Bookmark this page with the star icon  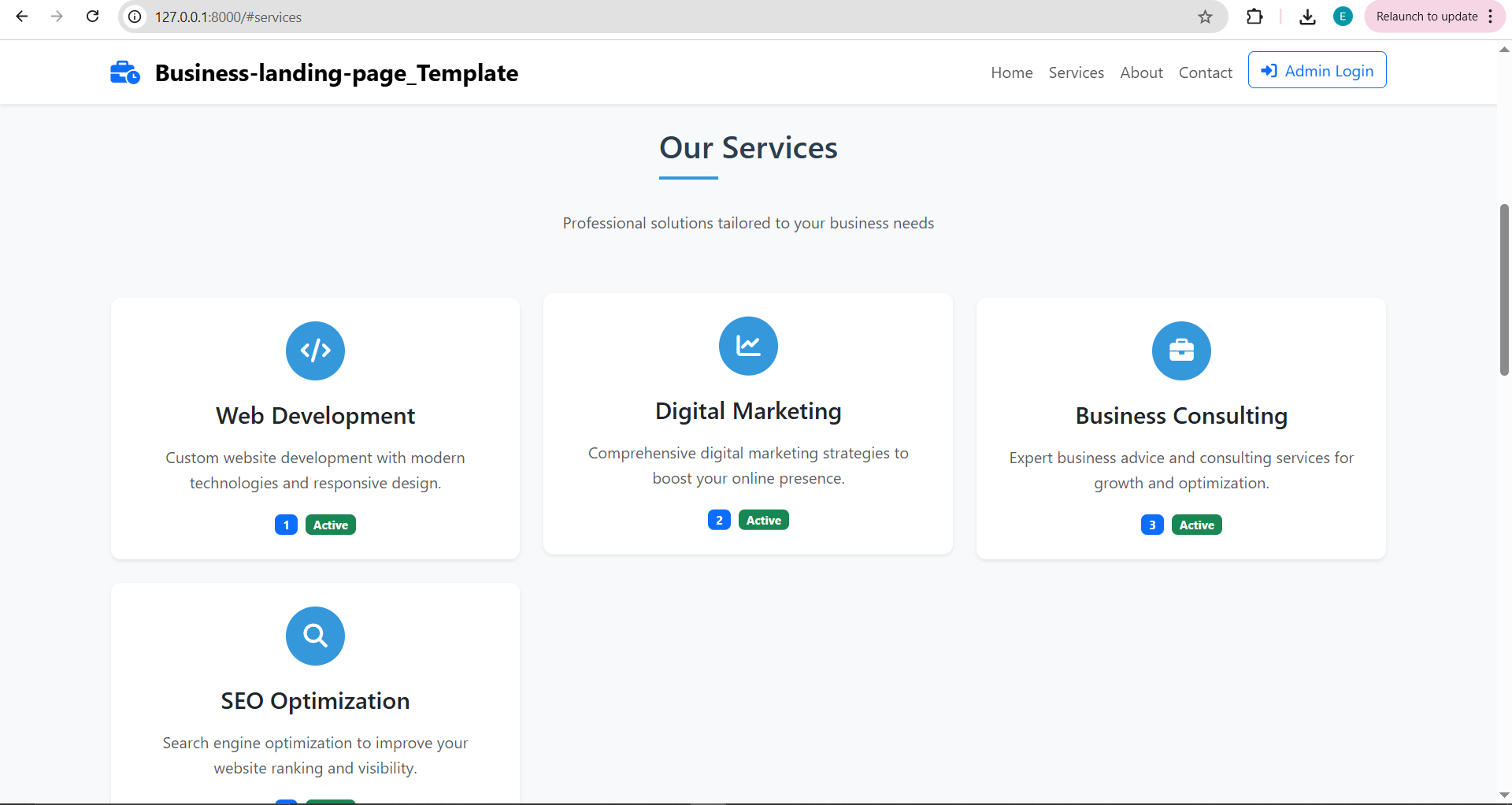(x=1205, y=17)
